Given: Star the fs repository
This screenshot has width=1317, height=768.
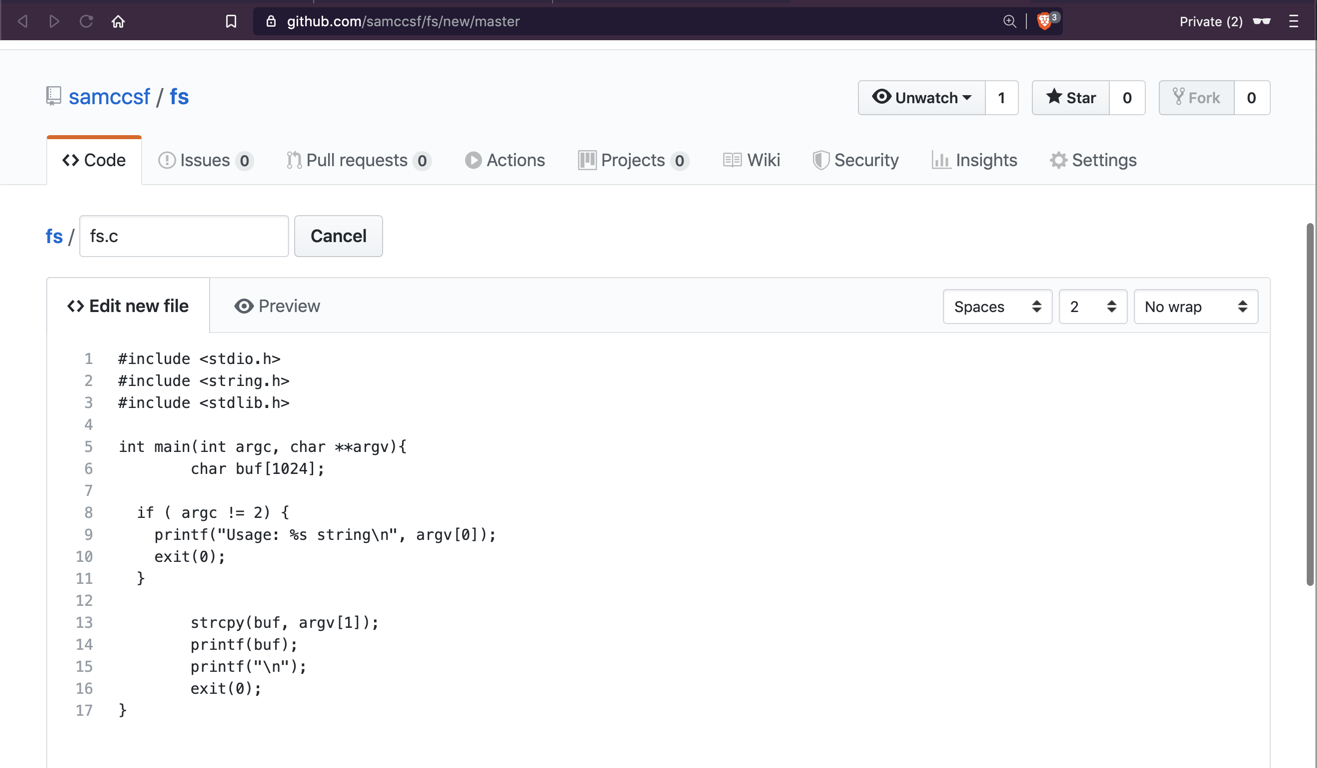Looking at the screenshot, I should pyautogui.click(x=1070, y=98).
